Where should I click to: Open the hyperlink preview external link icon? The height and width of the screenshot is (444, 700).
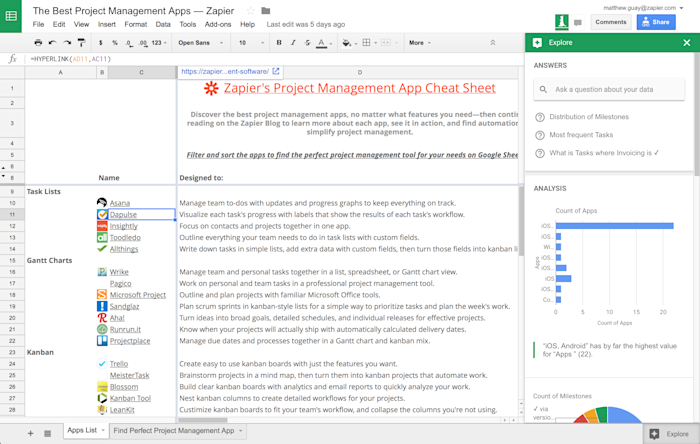pyautogui.click(x=276, y=71)
